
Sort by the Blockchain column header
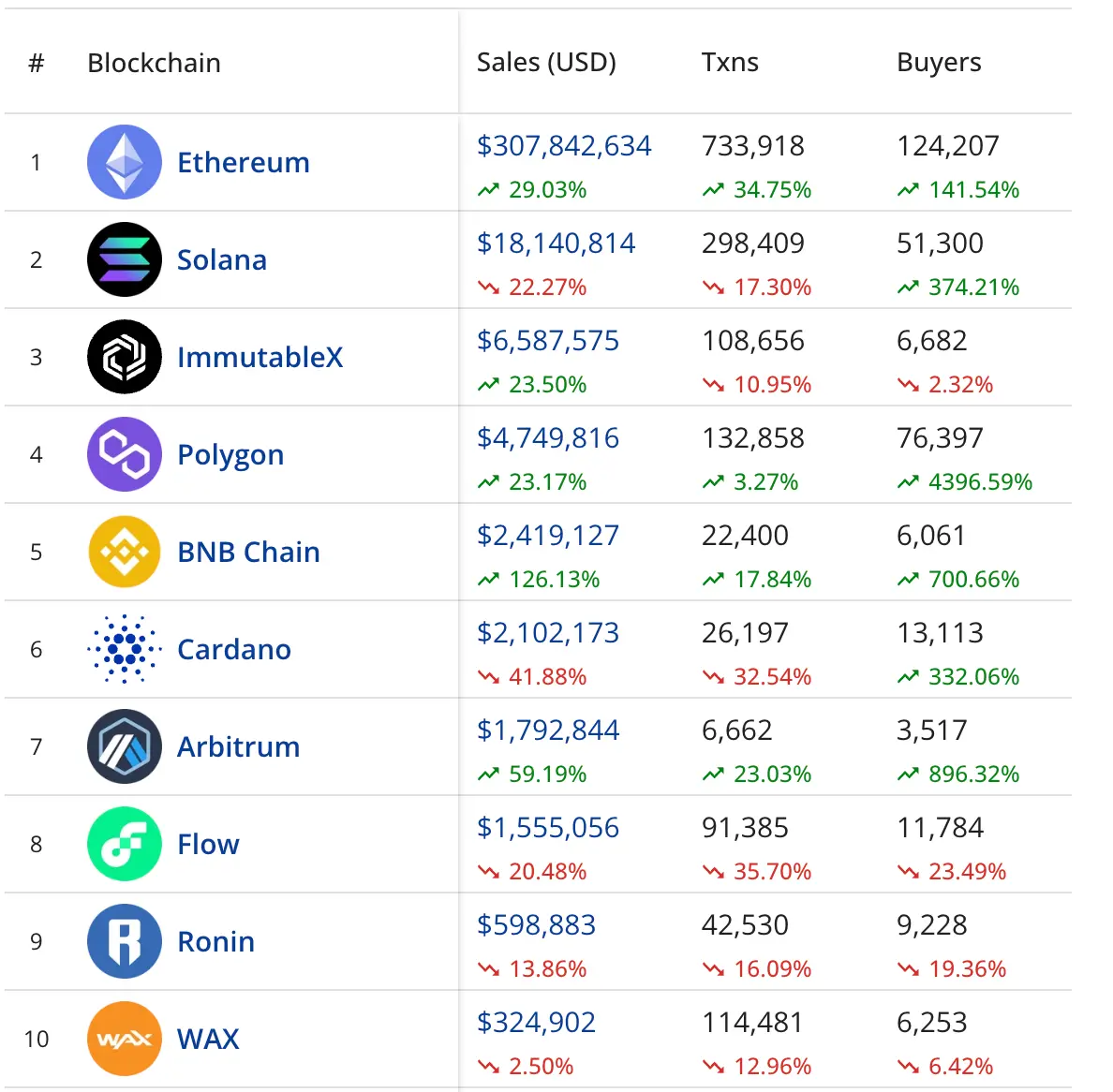tap(154, 63)
